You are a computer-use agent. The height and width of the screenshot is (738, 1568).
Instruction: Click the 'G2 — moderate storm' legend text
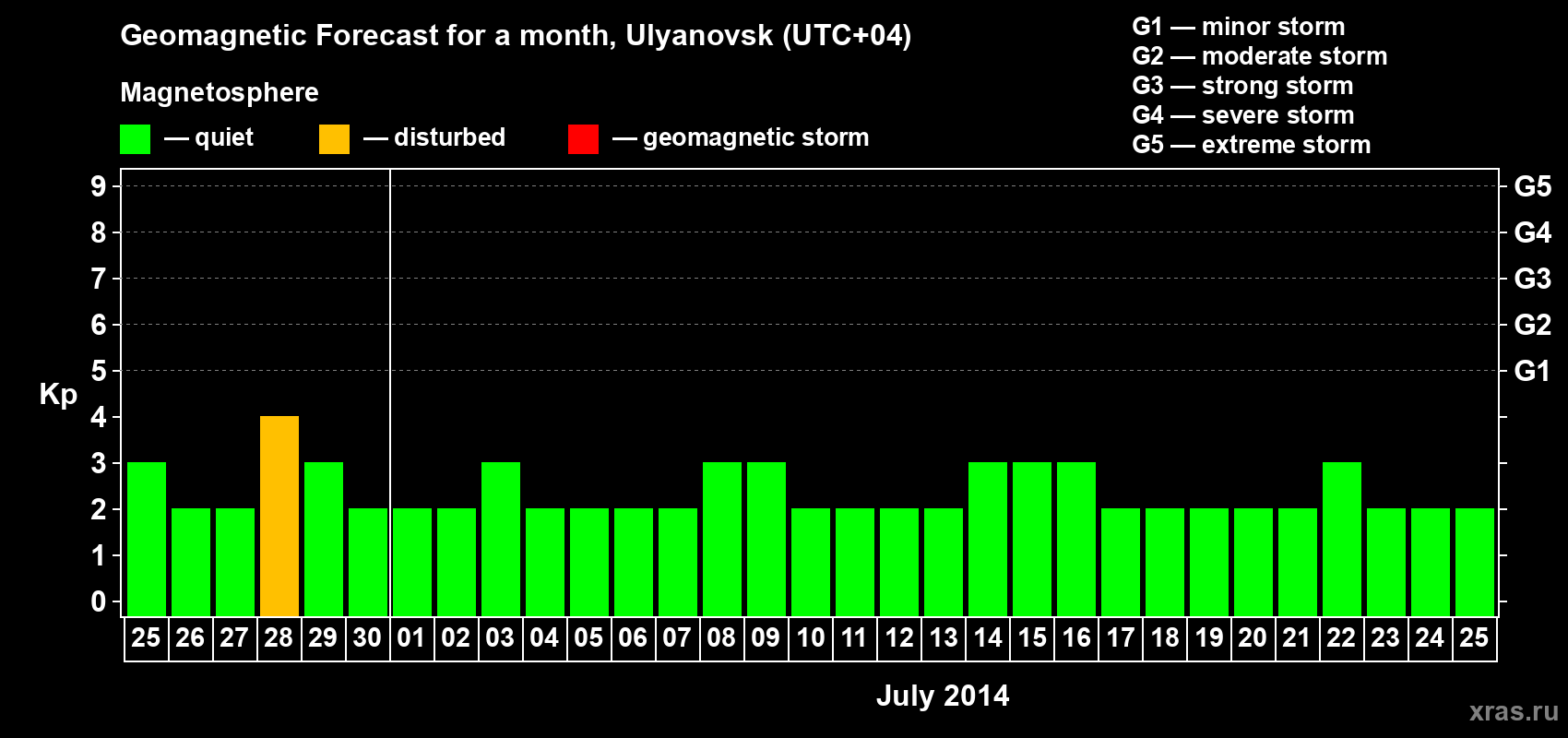(1260, 56)
